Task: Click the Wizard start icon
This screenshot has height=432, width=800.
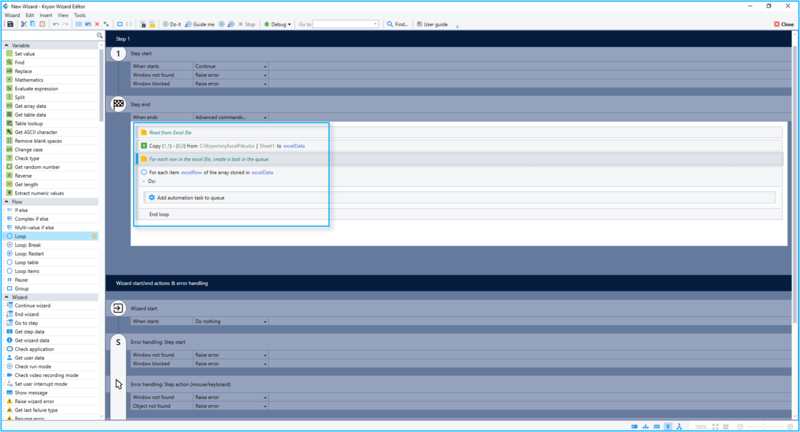Action: point(118,309)
